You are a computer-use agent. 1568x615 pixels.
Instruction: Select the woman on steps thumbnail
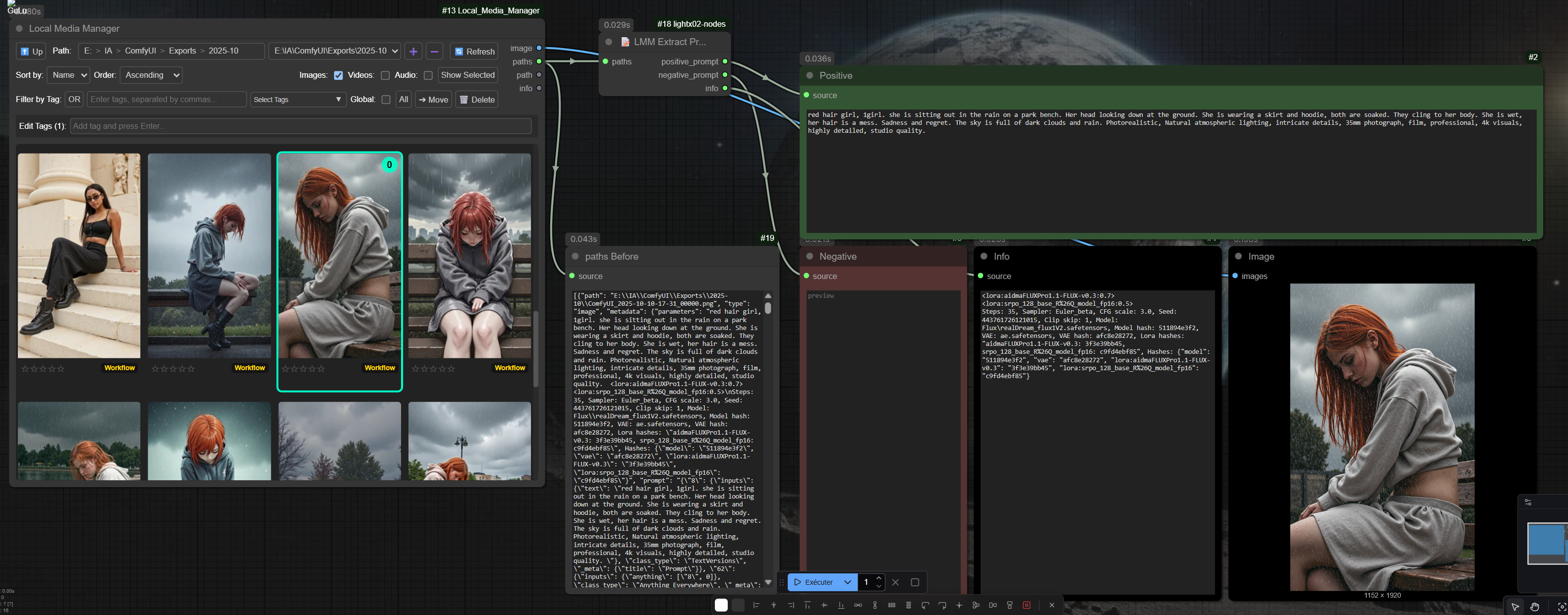click(79, 256)
